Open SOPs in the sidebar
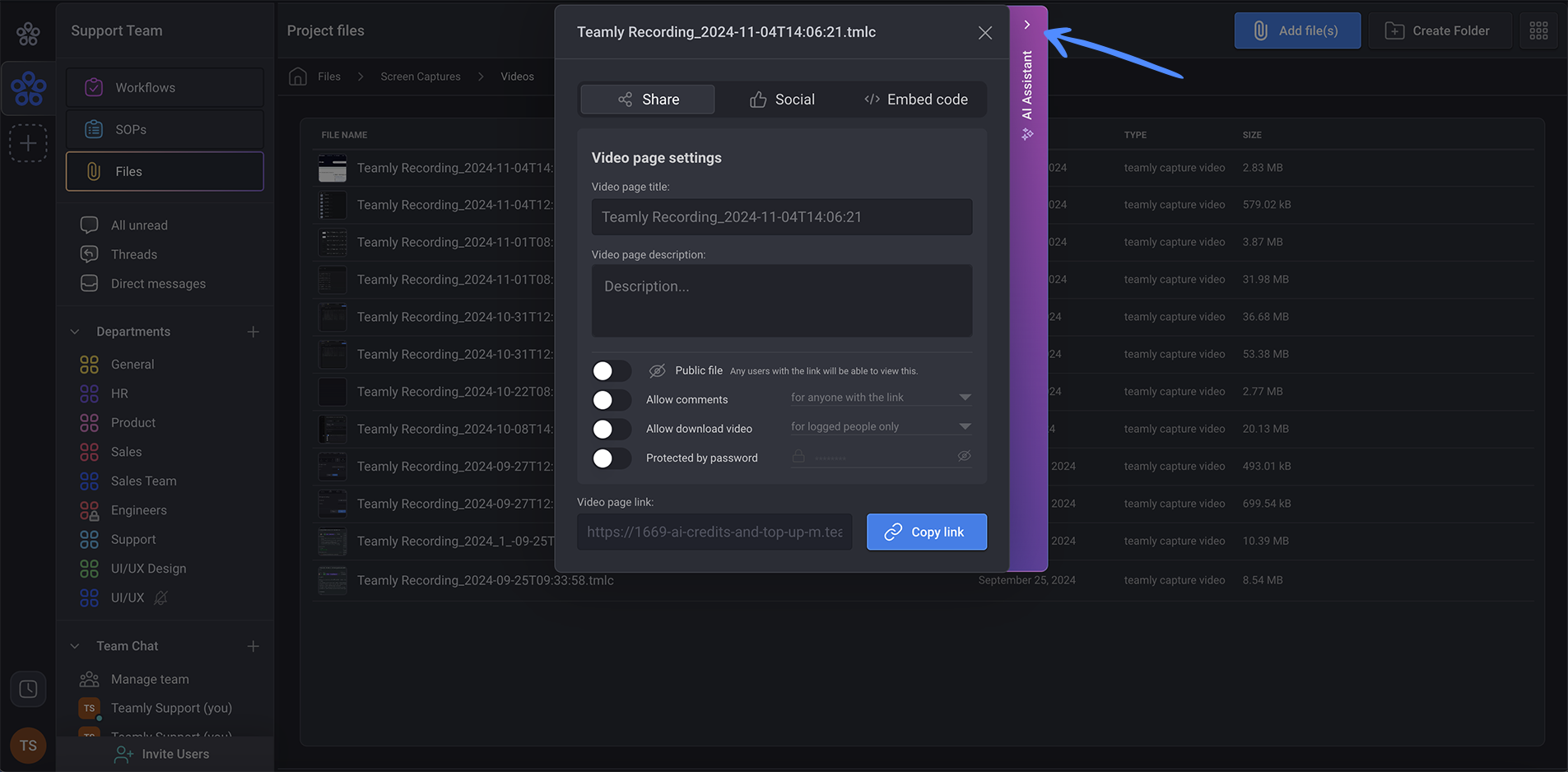1568x772 pixels. tap(165, 129)
